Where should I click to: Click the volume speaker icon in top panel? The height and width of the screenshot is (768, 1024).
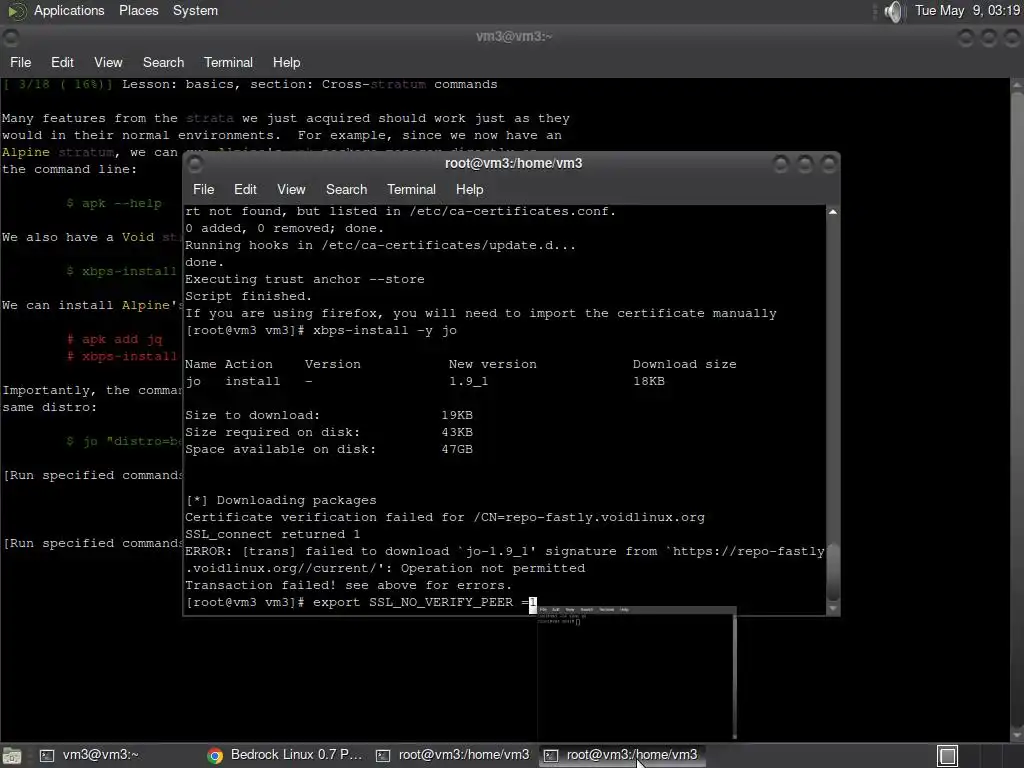click(x=893, y=11)
